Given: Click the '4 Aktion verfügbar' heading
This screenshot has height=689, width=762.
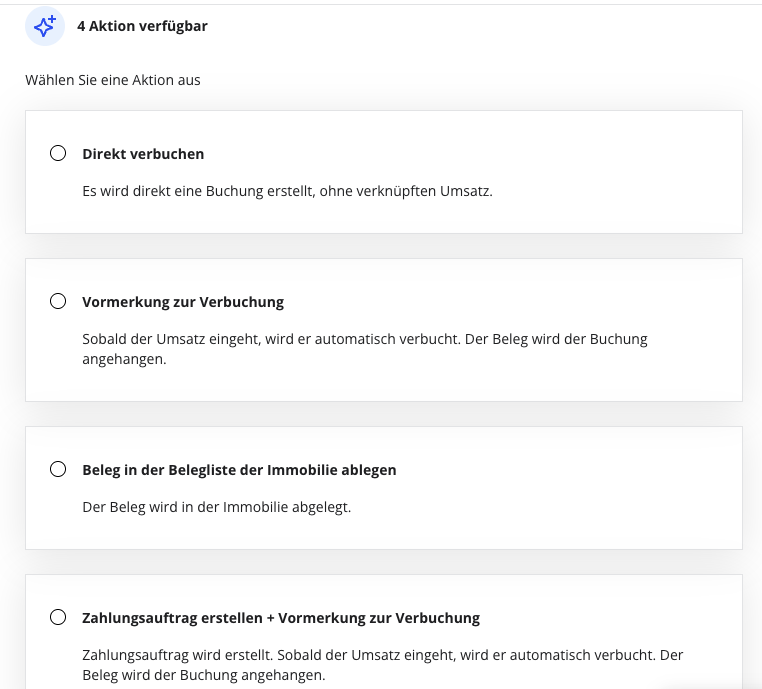Looking at the screenshot, I should (142, 27).
